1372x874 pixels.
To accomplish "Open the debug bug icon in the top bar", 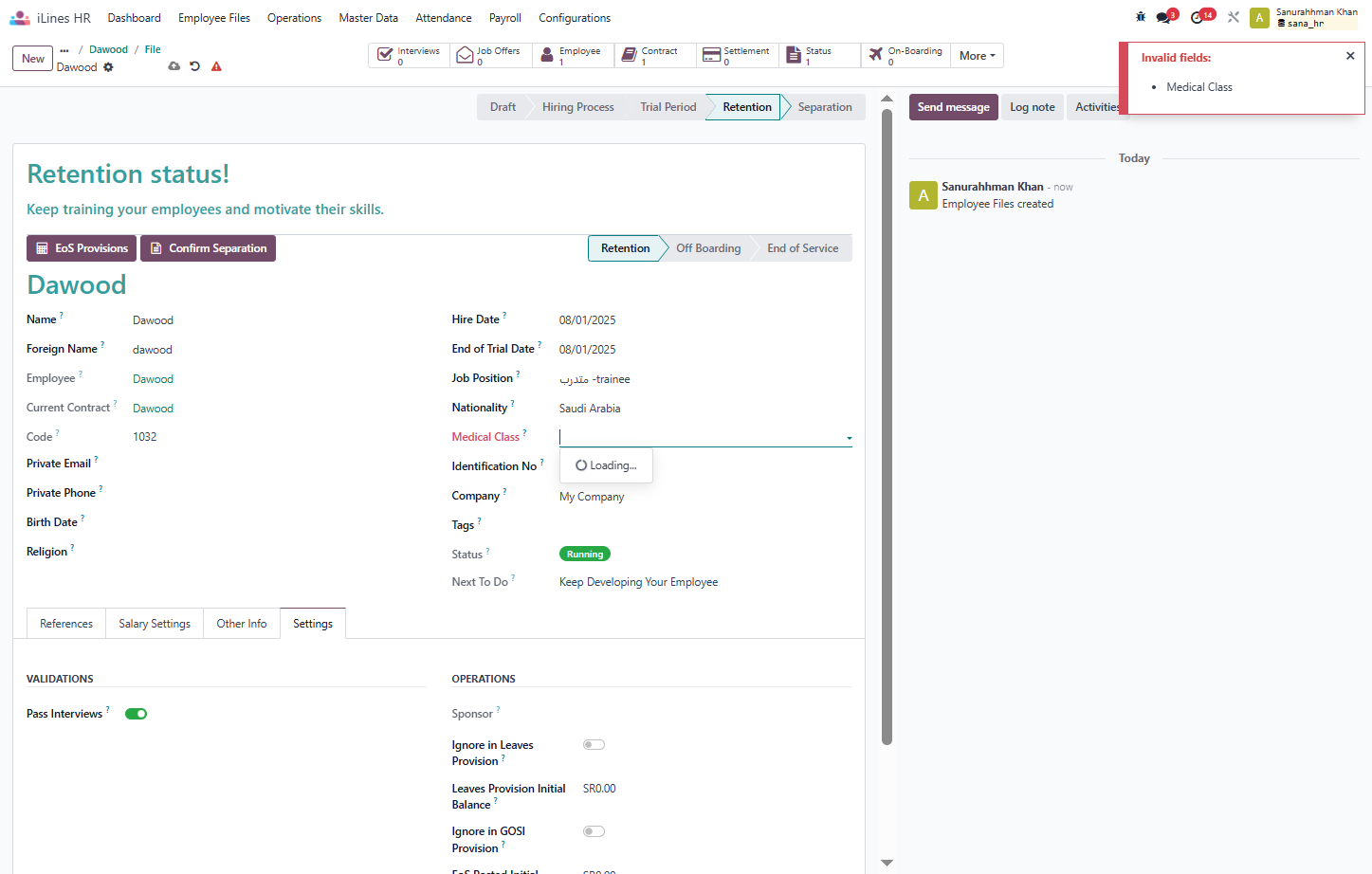I will coord(1140,17).
